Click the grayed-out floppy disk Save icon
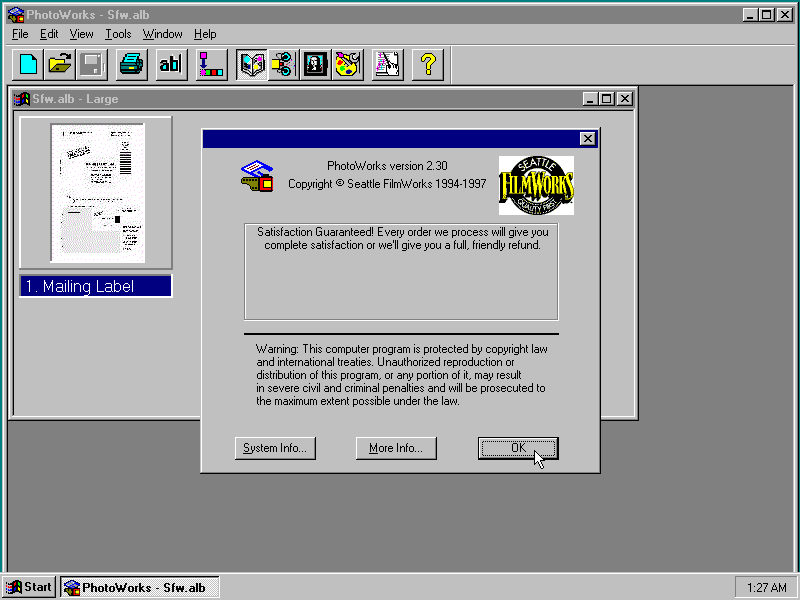 pyautogui.click(x=92, y=64)
